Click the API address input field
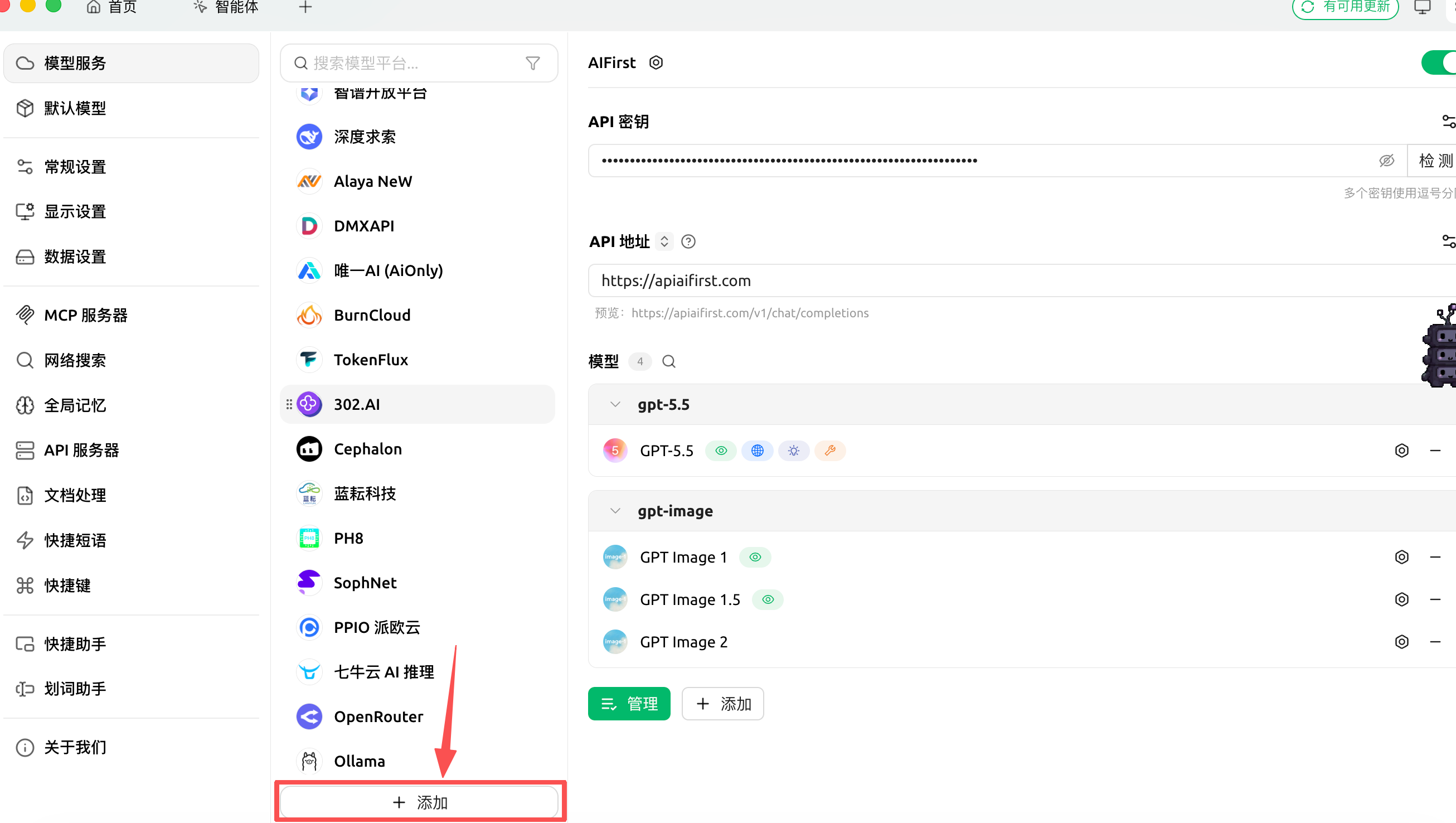This screenshot has width=1456, height=823. 1022,281
